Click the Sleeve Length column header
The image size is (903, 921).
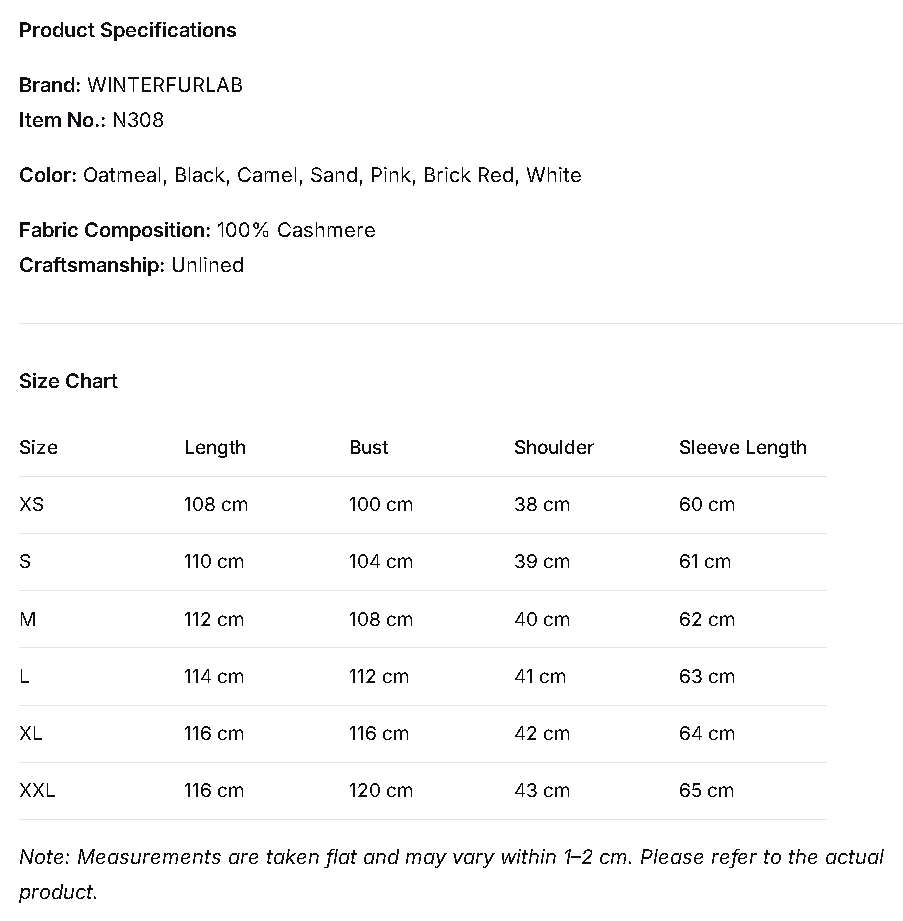[742, 447]
